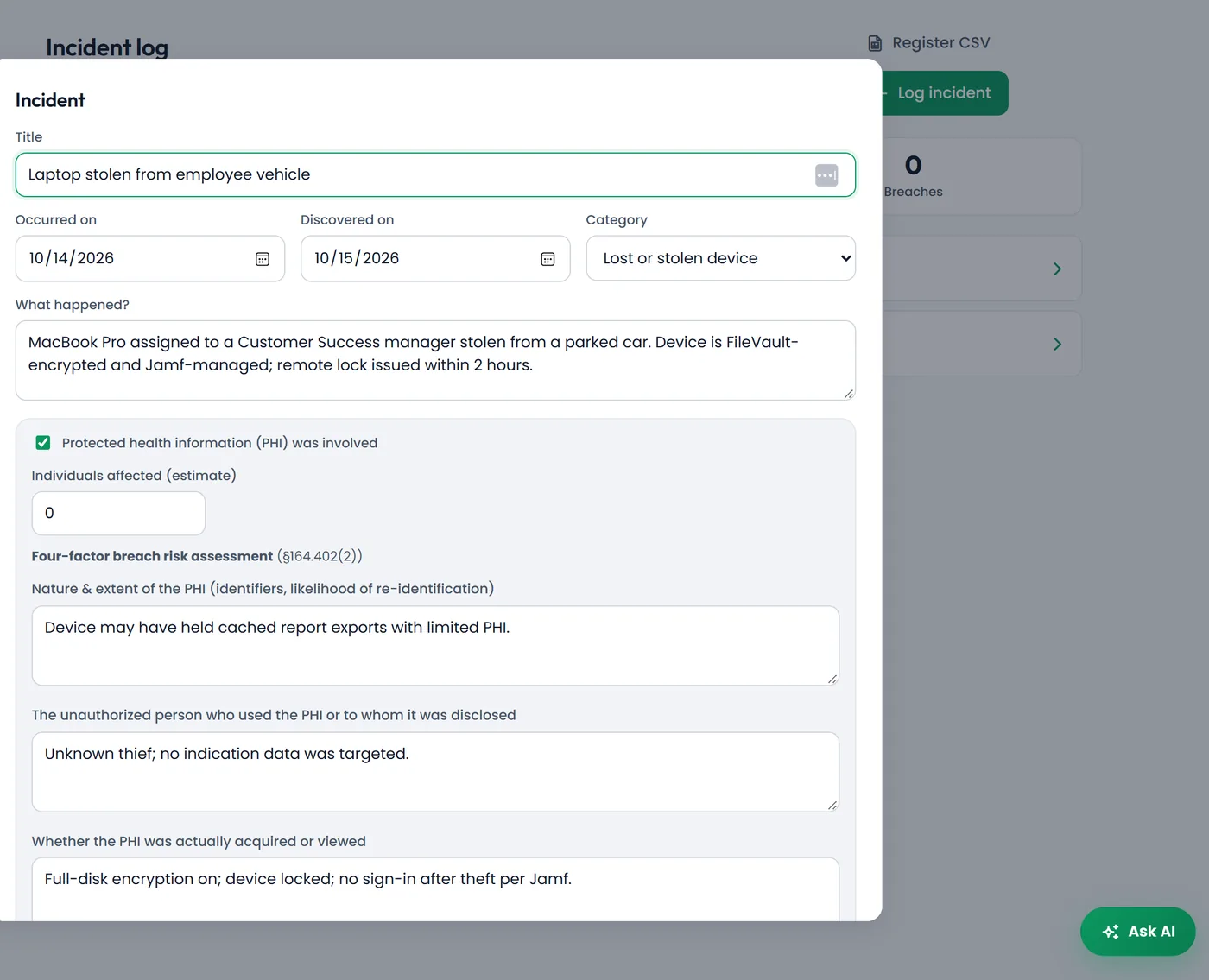Click the incident Title input field
Viewport: 1209px width, 980px height.
[x=435, y=174]
